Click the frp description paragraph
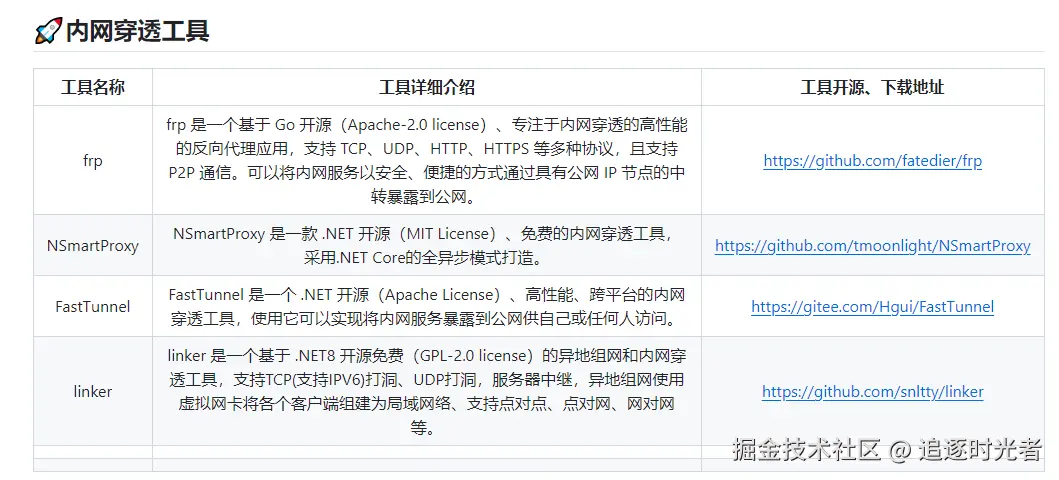Image resolution: width=1059 pixels, height=480 pixels. 427,161
